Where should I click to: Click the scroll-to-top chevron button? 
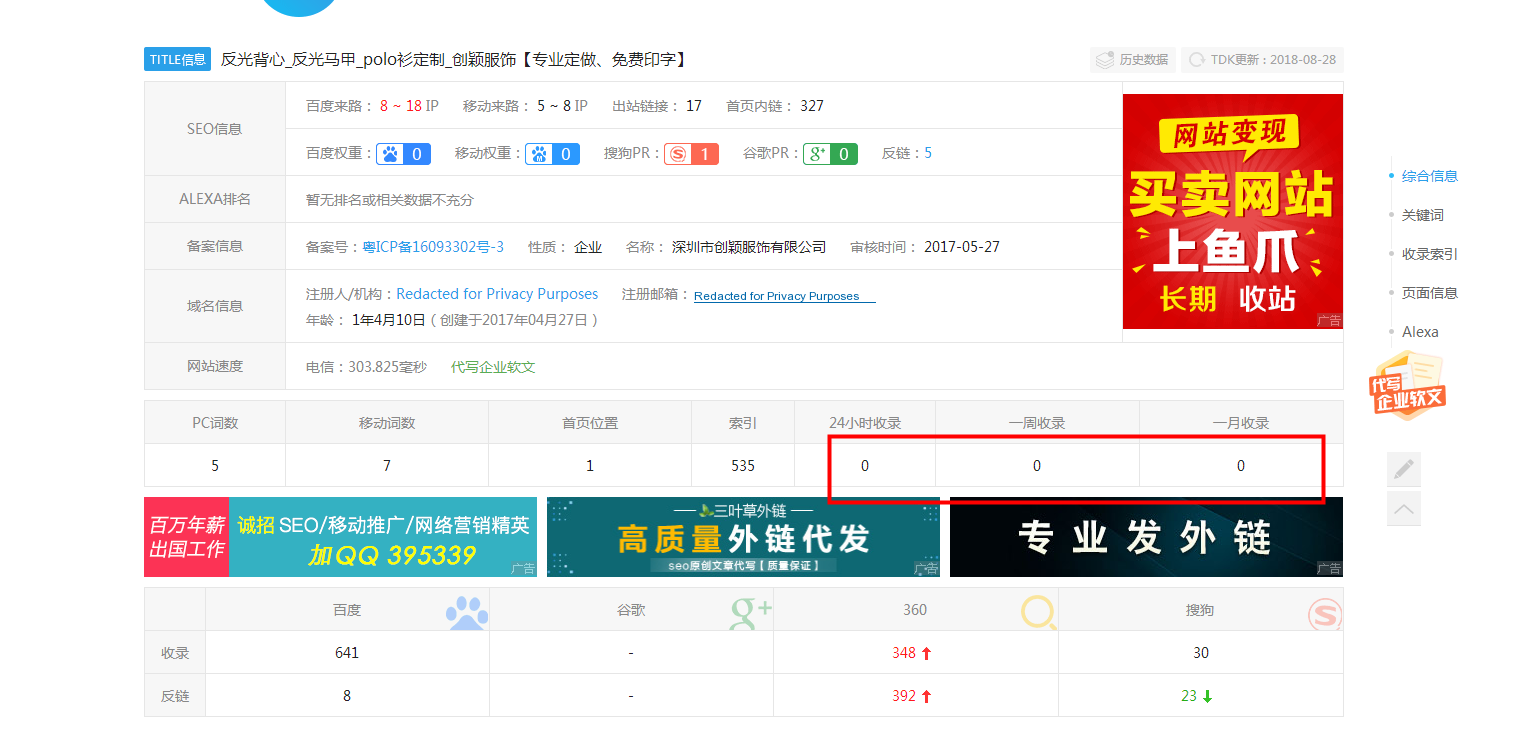coord(1403,510)
